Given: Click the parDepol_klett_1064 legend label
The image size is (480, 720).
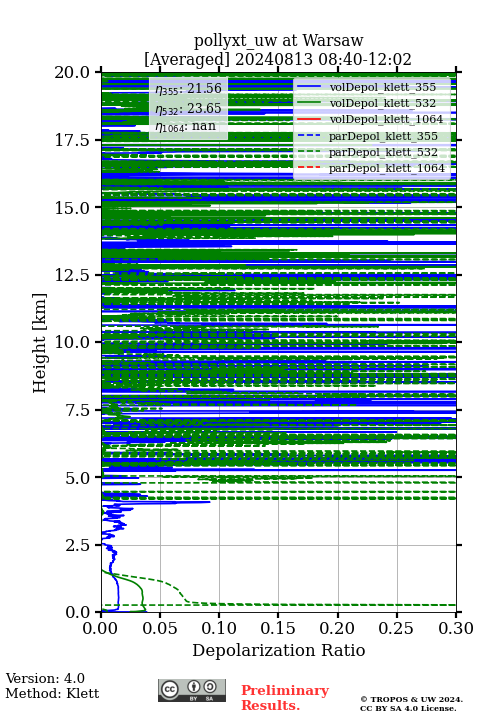Looking at the screenshot, I should 387,168.
